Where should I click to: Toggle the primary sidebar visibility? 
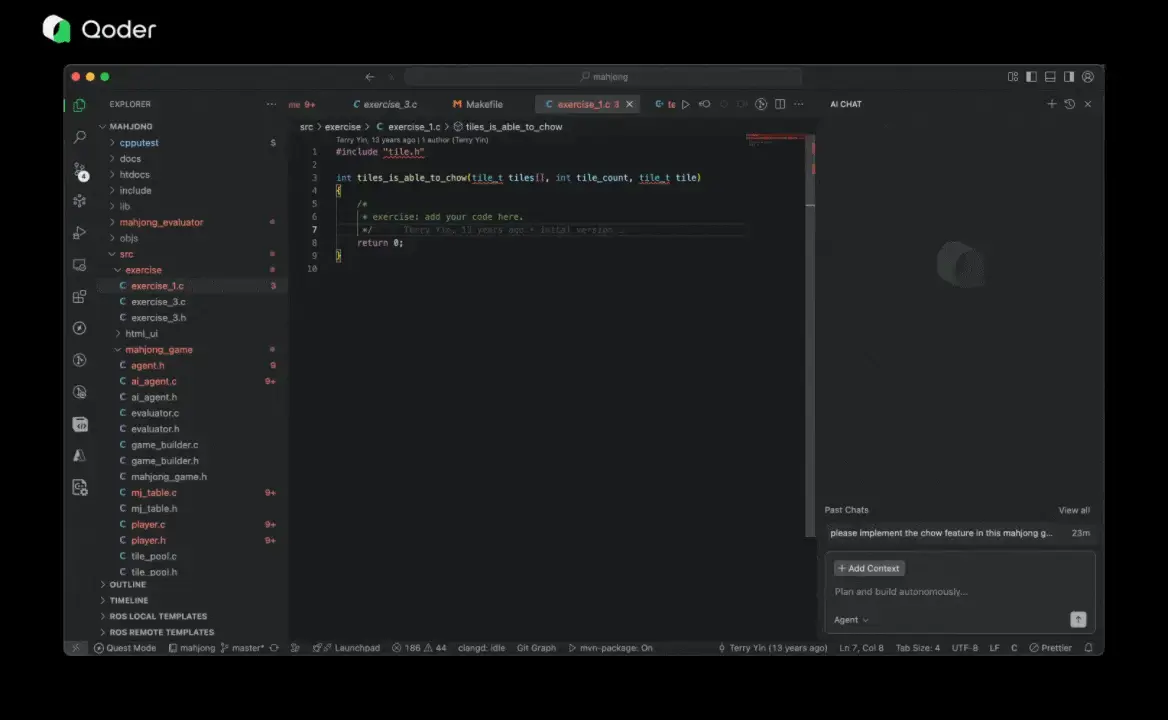1031,77
